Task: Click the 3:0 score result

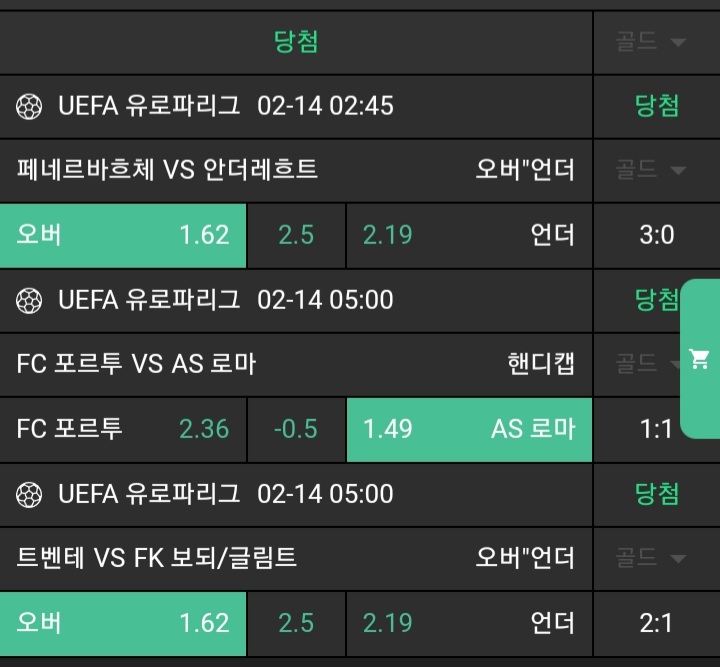Action: (656, 235)
